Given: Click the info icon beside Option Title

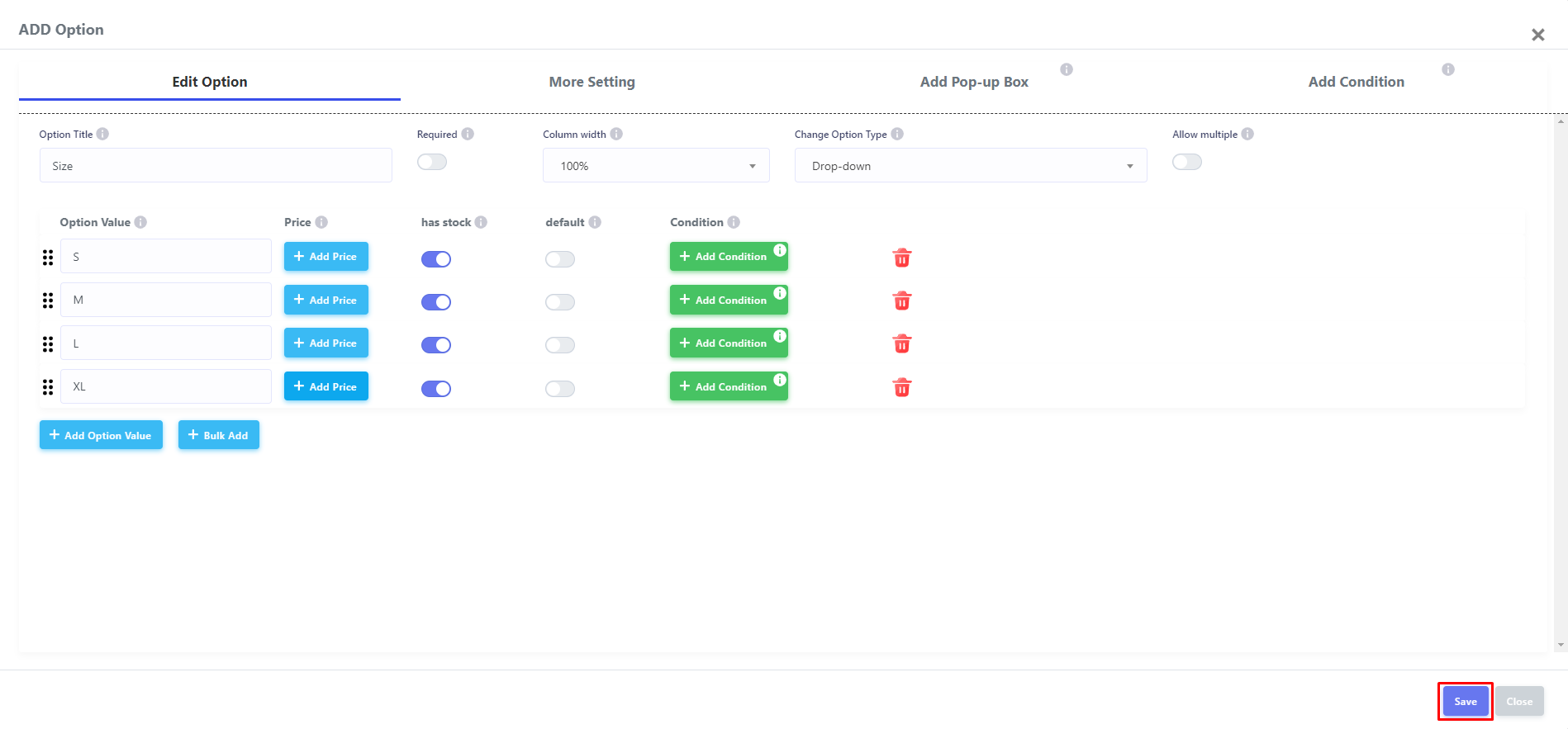Looking at the screenshot, I should 102,134.
